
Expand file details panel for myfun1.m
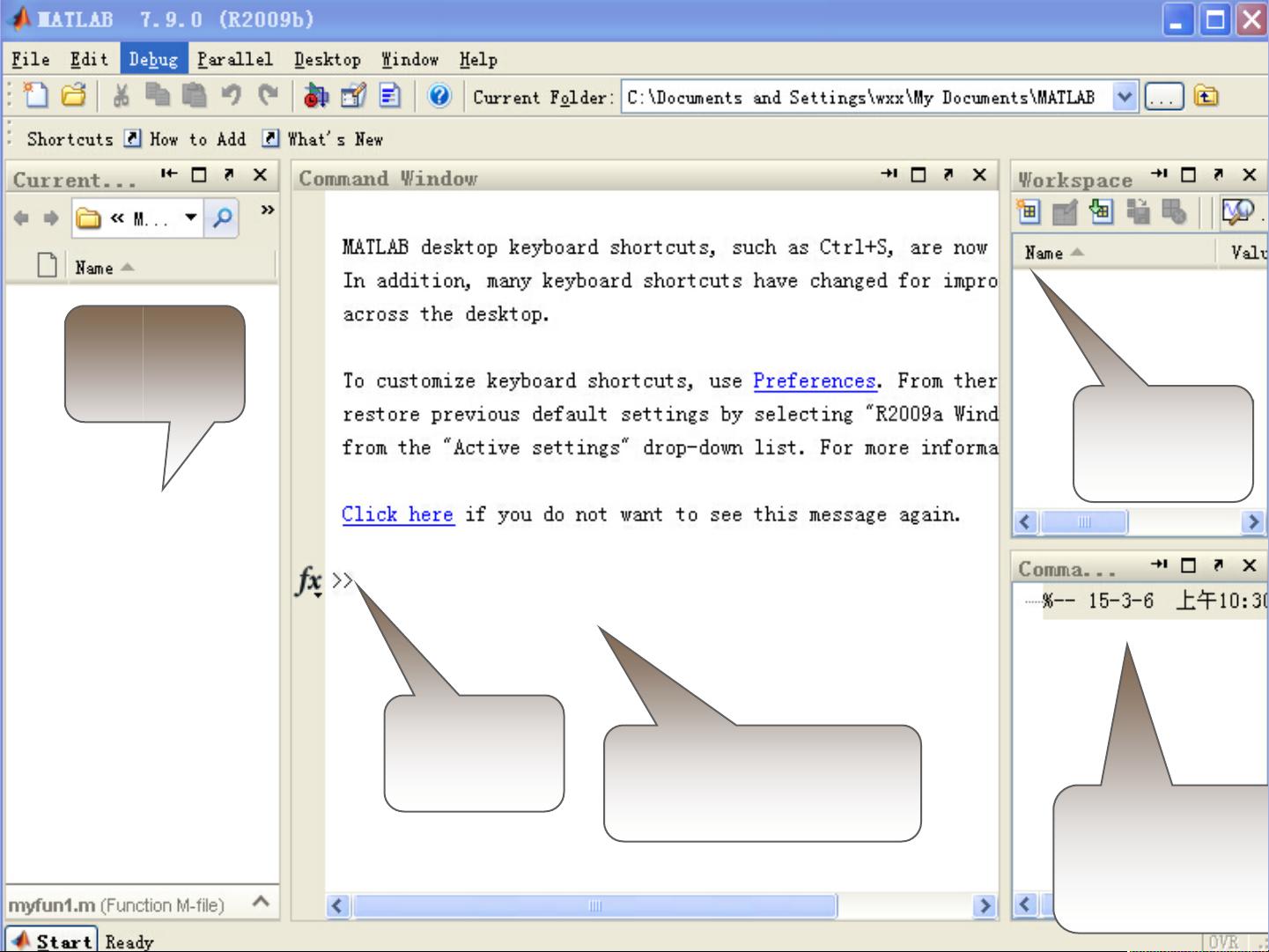261,901
